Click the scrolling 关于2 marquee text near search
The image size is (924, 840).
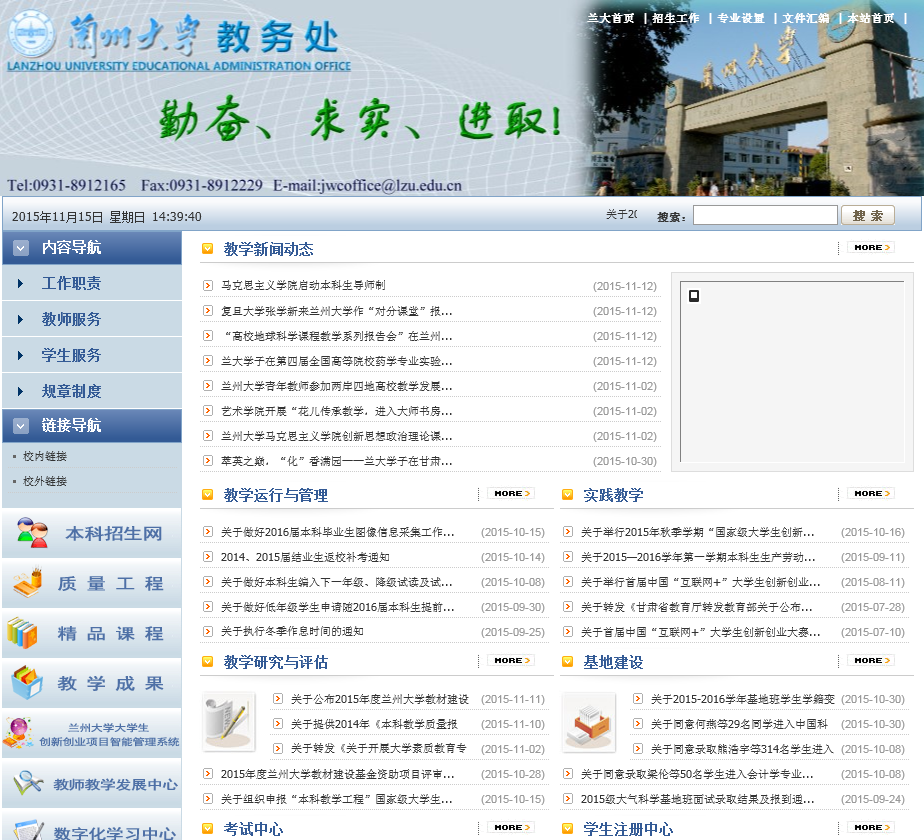pyautogui.click(x=621, y=215)
